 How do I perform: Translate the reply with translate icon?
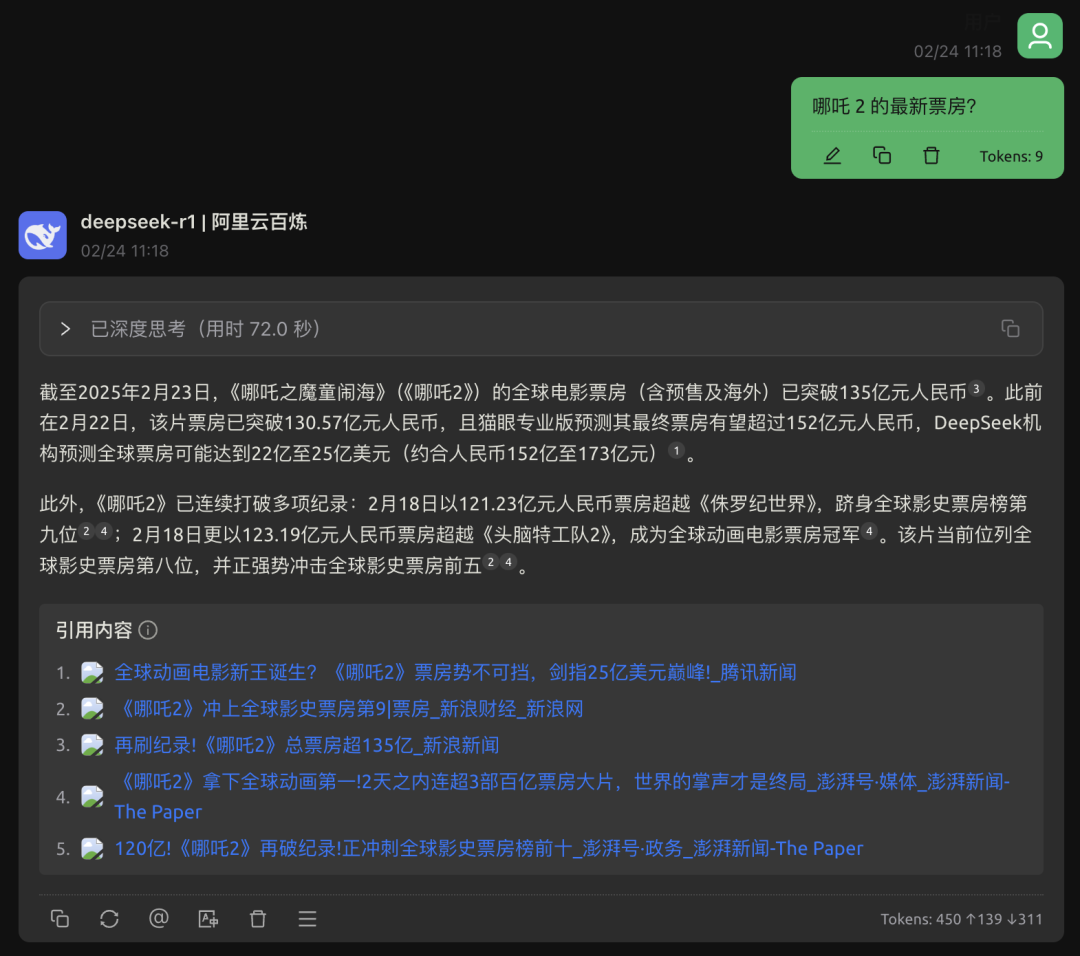pyautogui.click(x=209, y=919)
